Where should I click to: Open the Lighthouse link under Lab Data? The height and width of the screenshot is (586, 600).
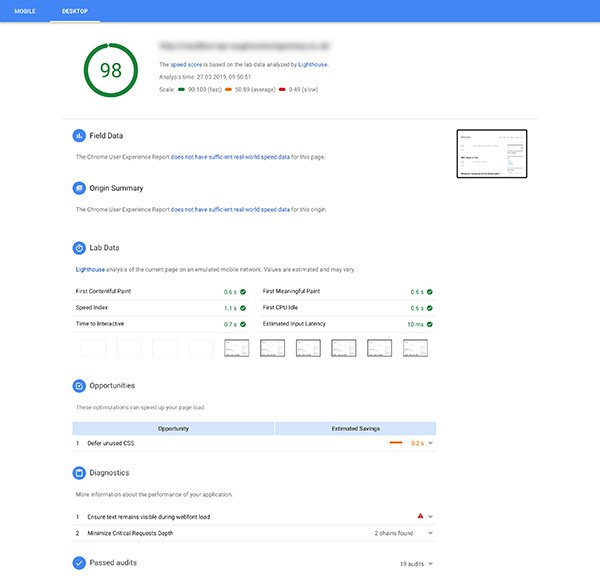coord(90,269)
